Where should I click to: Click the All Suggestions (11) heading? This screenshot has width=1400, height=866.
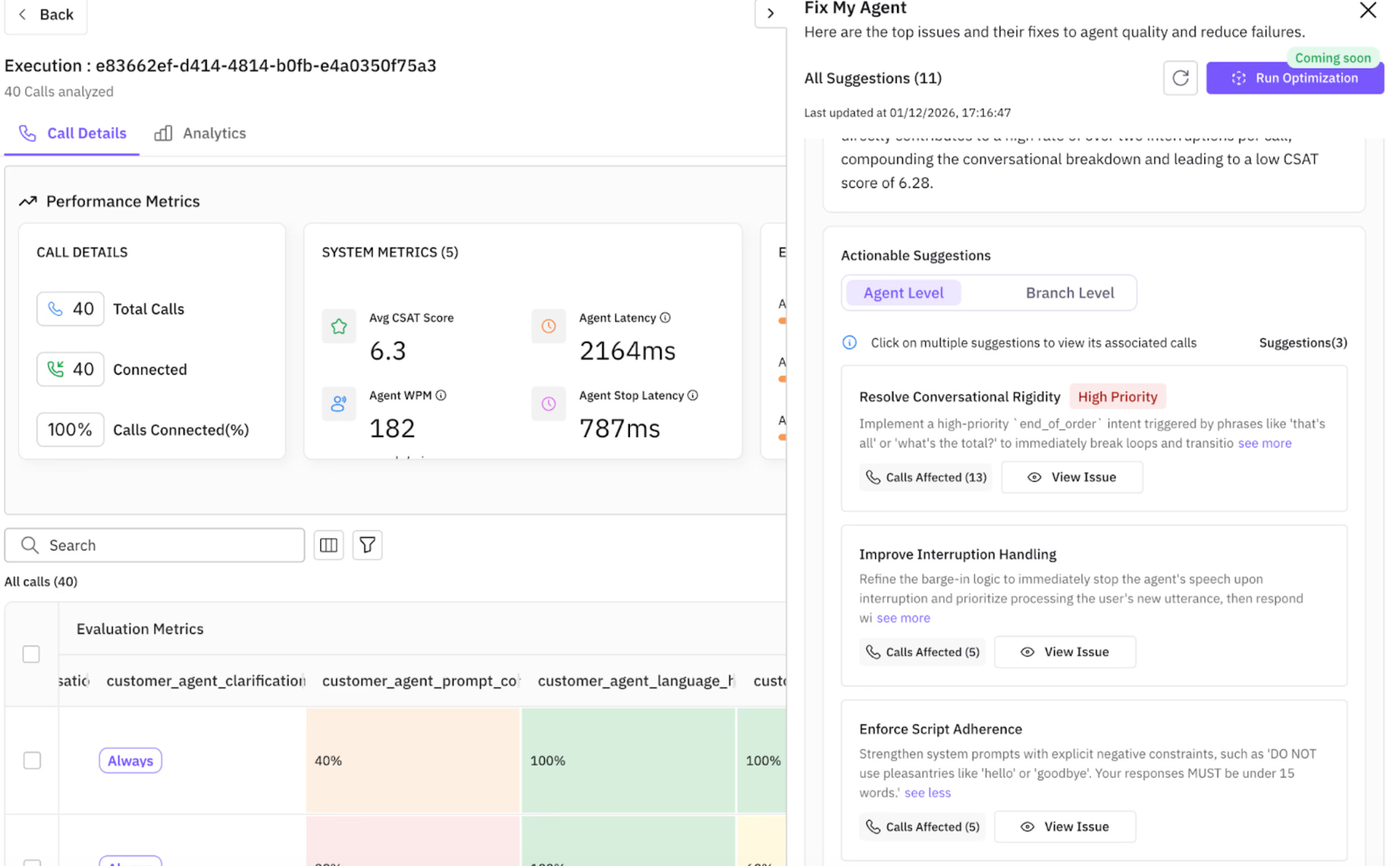click(873, 78)
